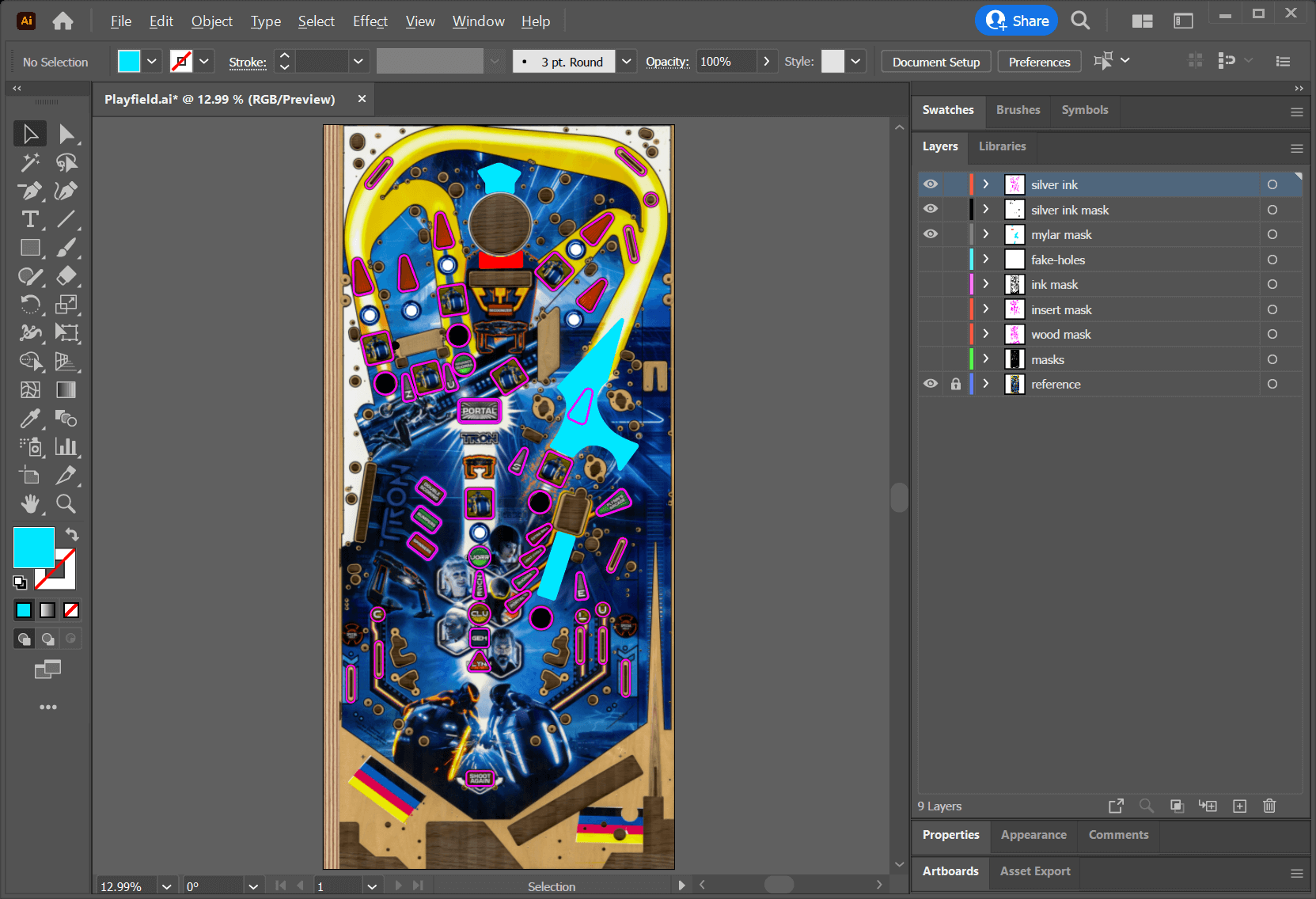Open the Style dropdown arrow

click(855, 61)
